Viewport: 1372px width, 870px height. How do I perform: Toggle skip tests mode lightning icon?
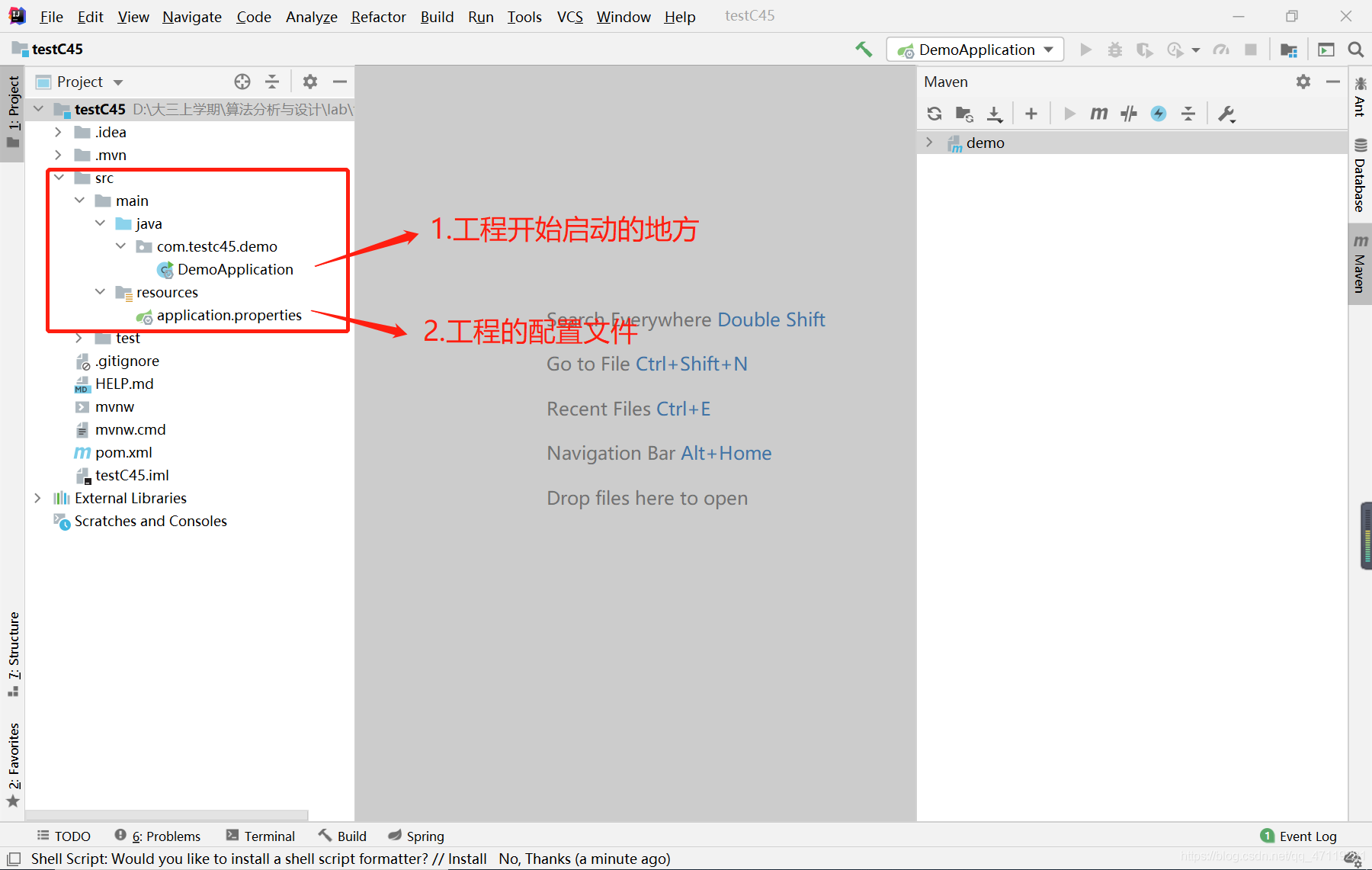[x=1159, y=114]
